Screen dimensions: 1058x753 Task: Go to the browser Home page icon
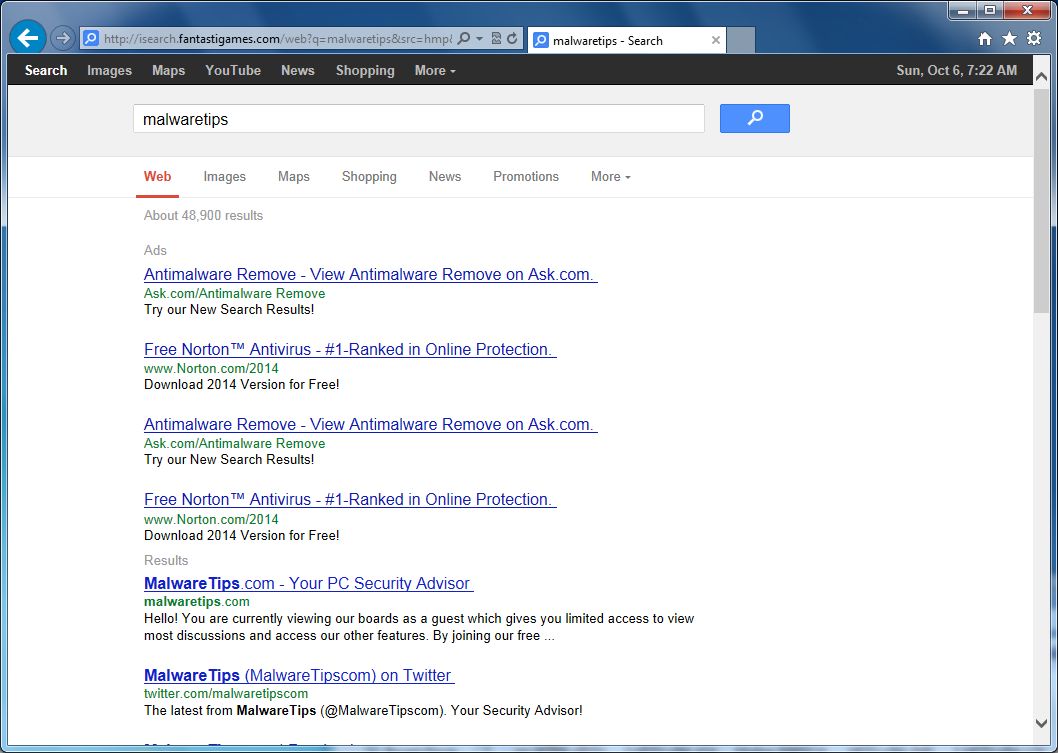tap(985, 39)
